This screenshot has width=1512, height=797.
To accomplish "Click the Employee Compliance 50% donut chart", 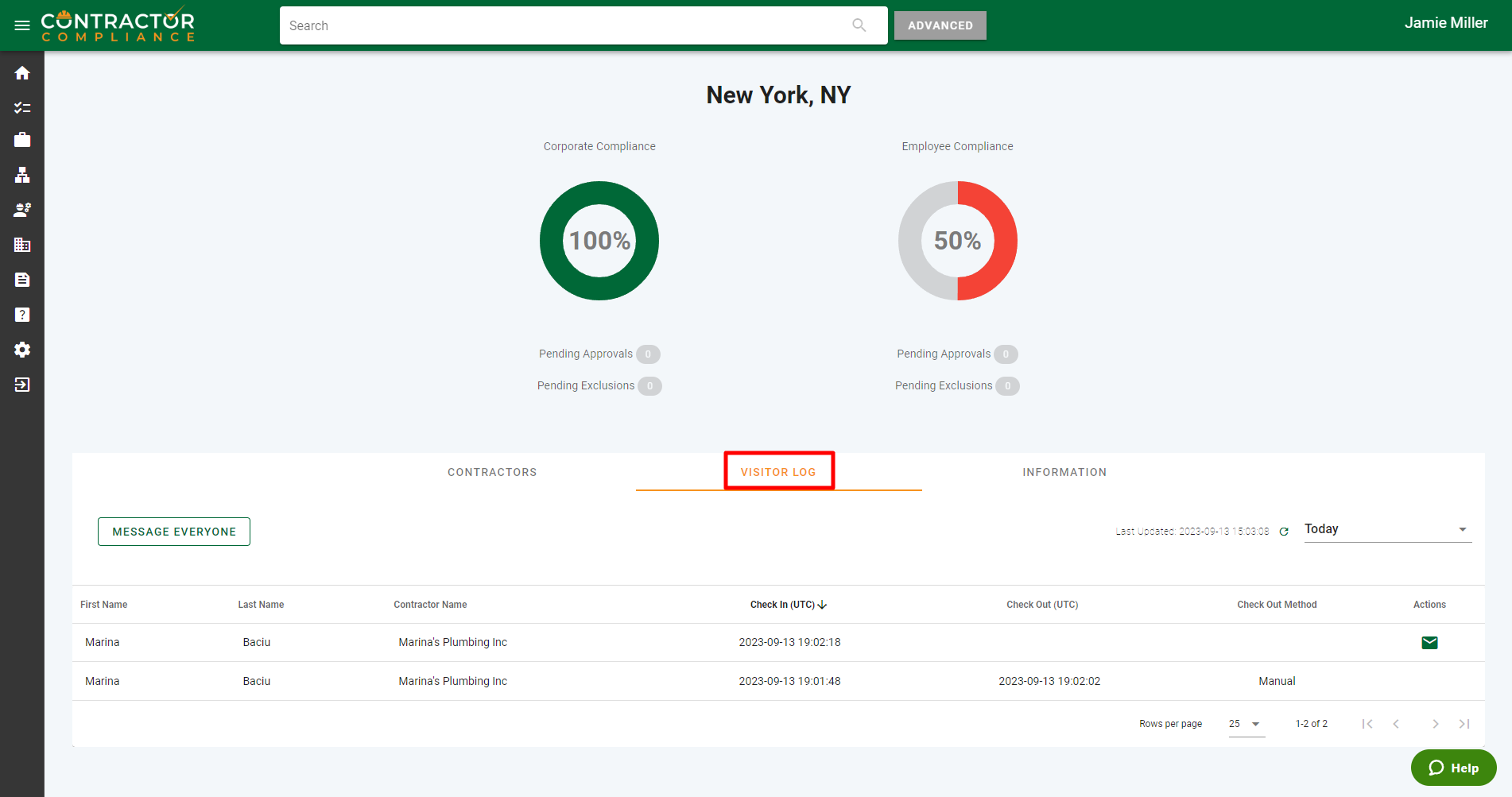I will [957, 241].
